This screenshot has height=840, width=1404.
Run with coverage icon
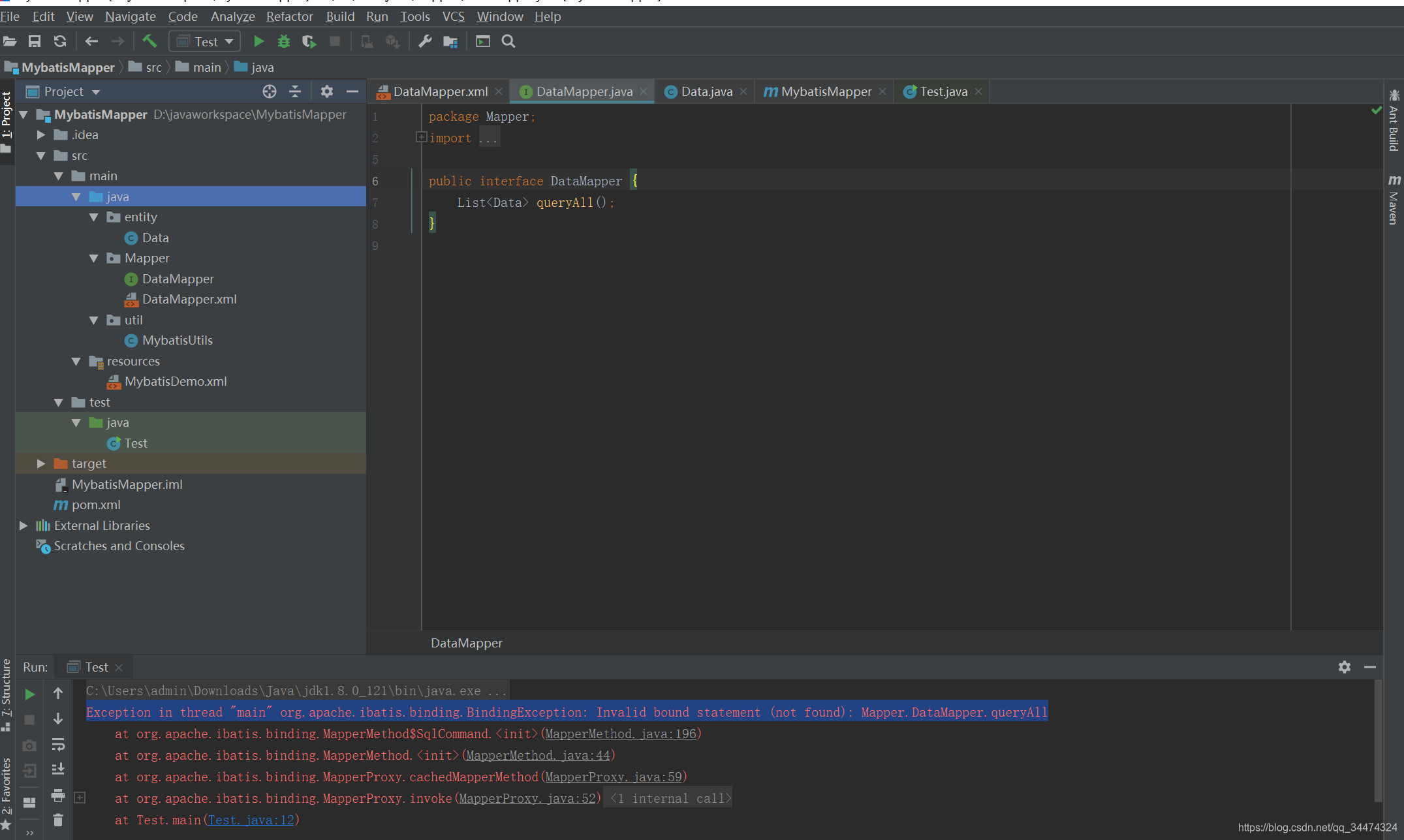pyautogui.click(x=309, y=42)
